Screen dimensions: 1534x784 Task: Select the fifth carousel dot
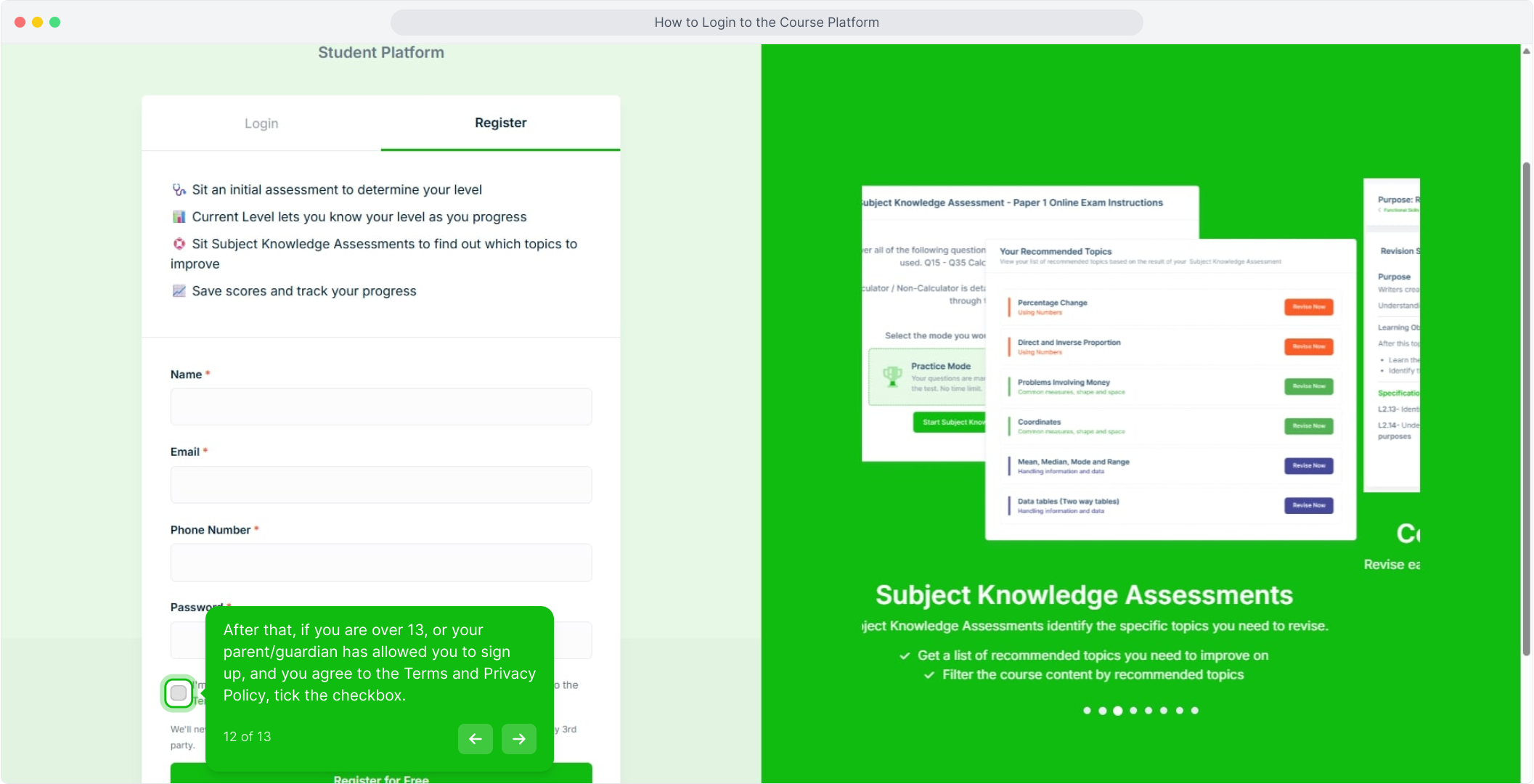pos(1149,711)
